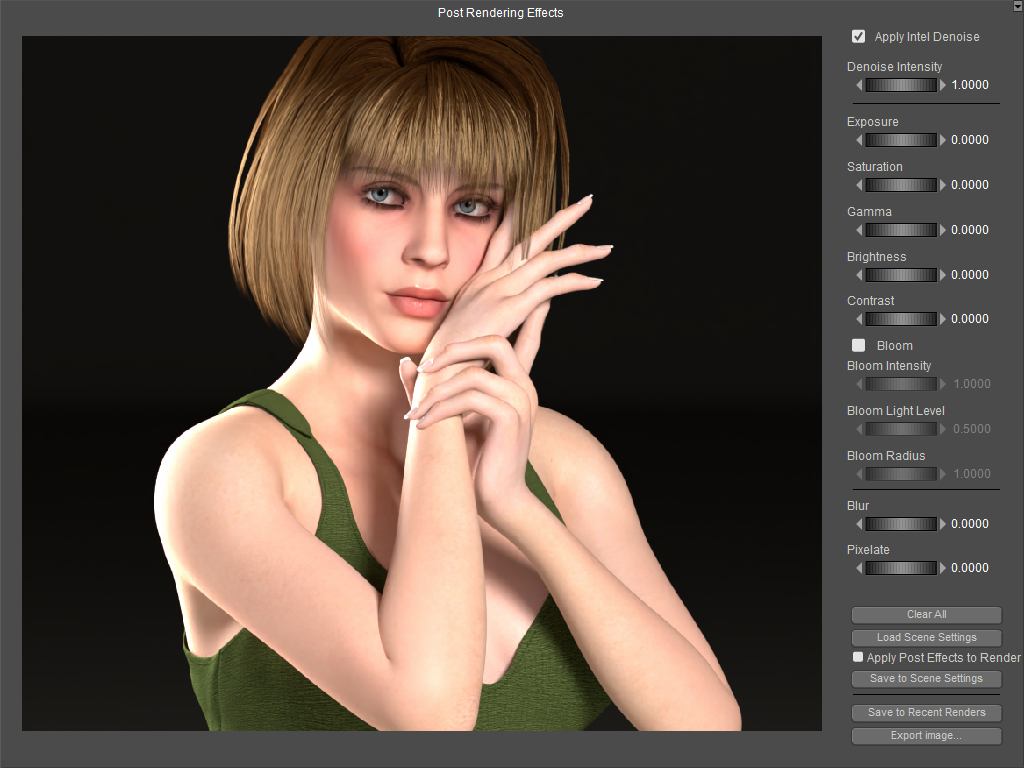
Task: Click the Exposure slider track
Action: (901, 140)
